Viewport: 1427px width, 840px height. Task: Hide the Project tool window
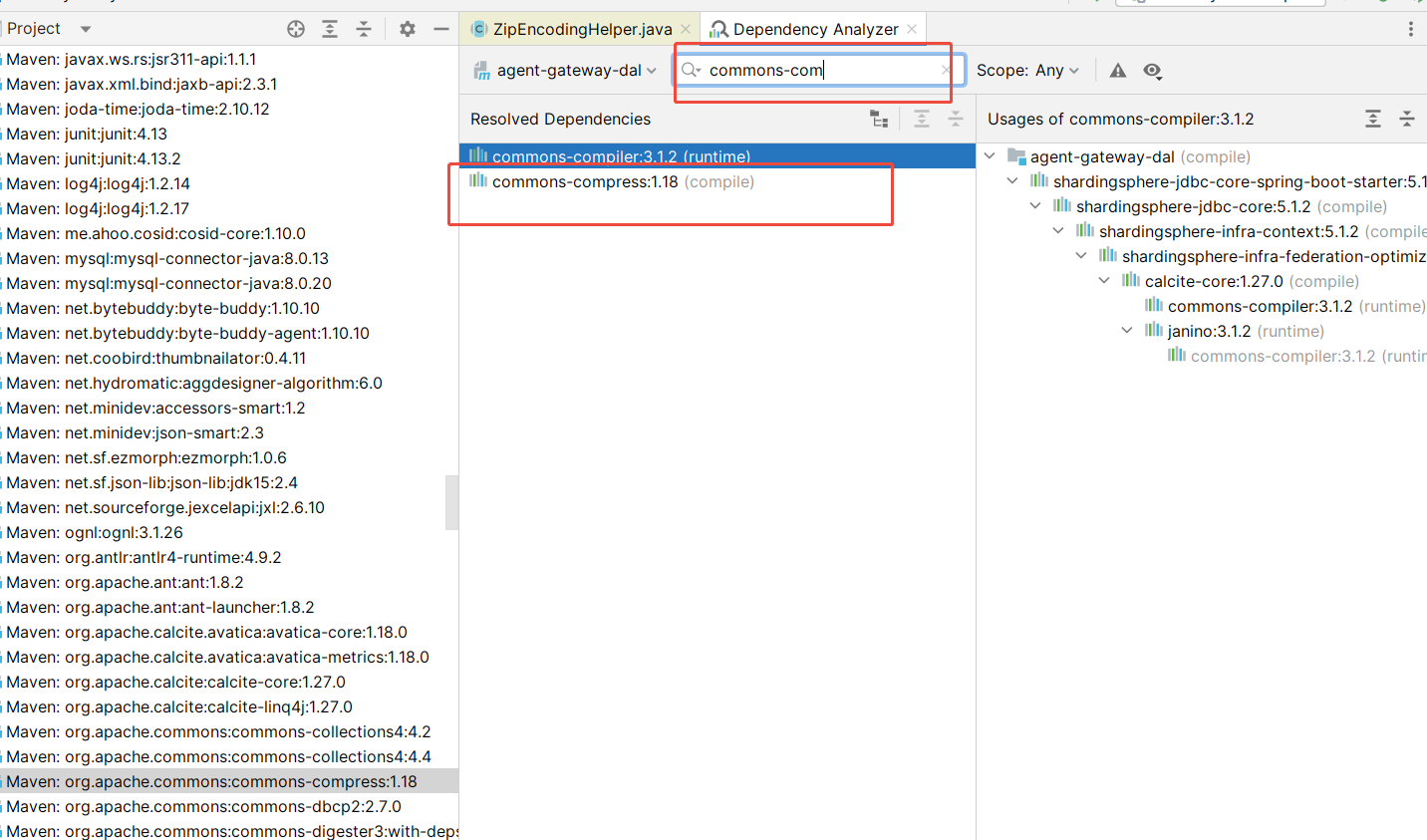[441, 29]
